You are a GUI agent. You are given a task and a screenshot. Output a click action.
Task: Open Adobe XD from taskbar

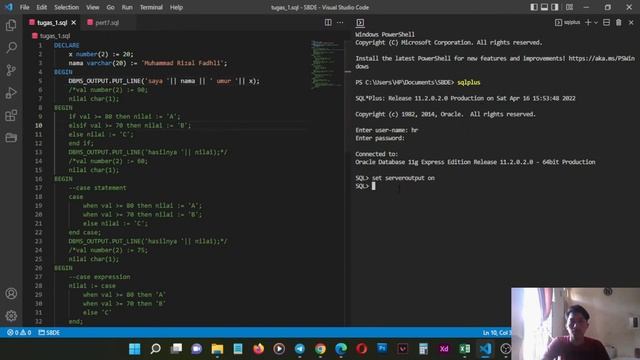pos(444,349)
